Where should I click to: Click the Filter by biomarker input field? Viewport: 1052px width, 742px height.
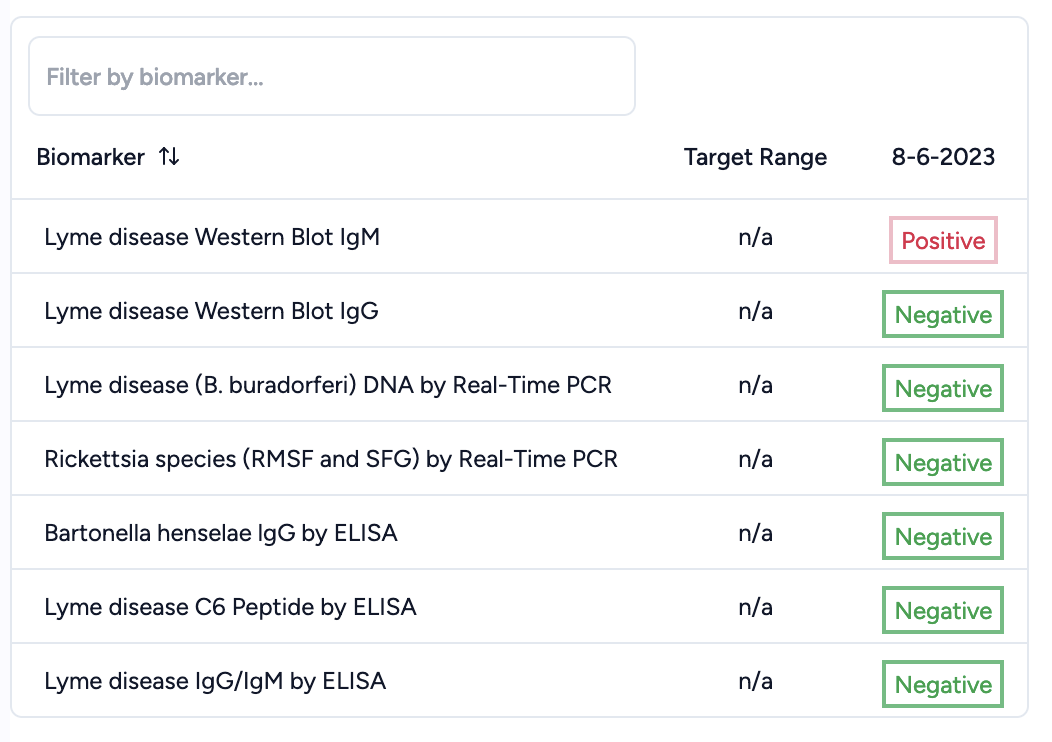pyautogui.click(x=332, y=77)
